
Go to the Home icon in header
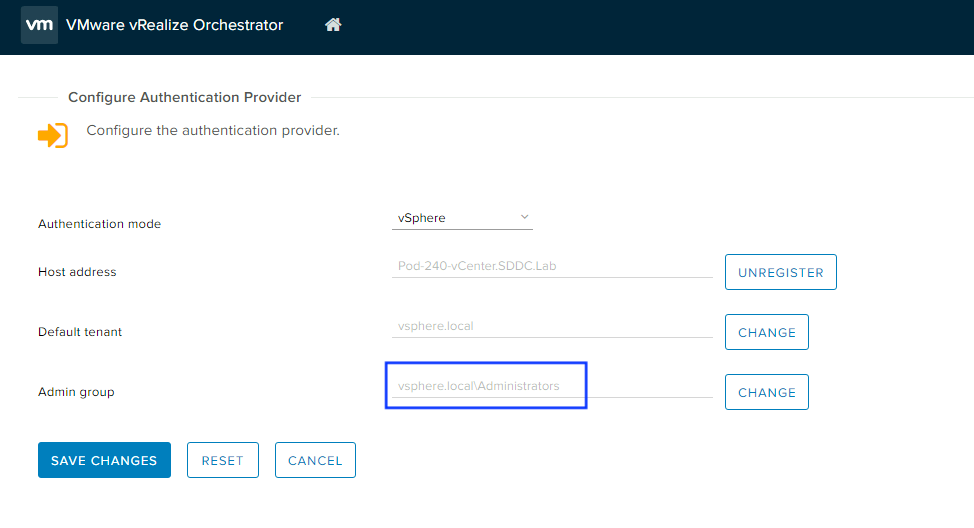(333, 25)
